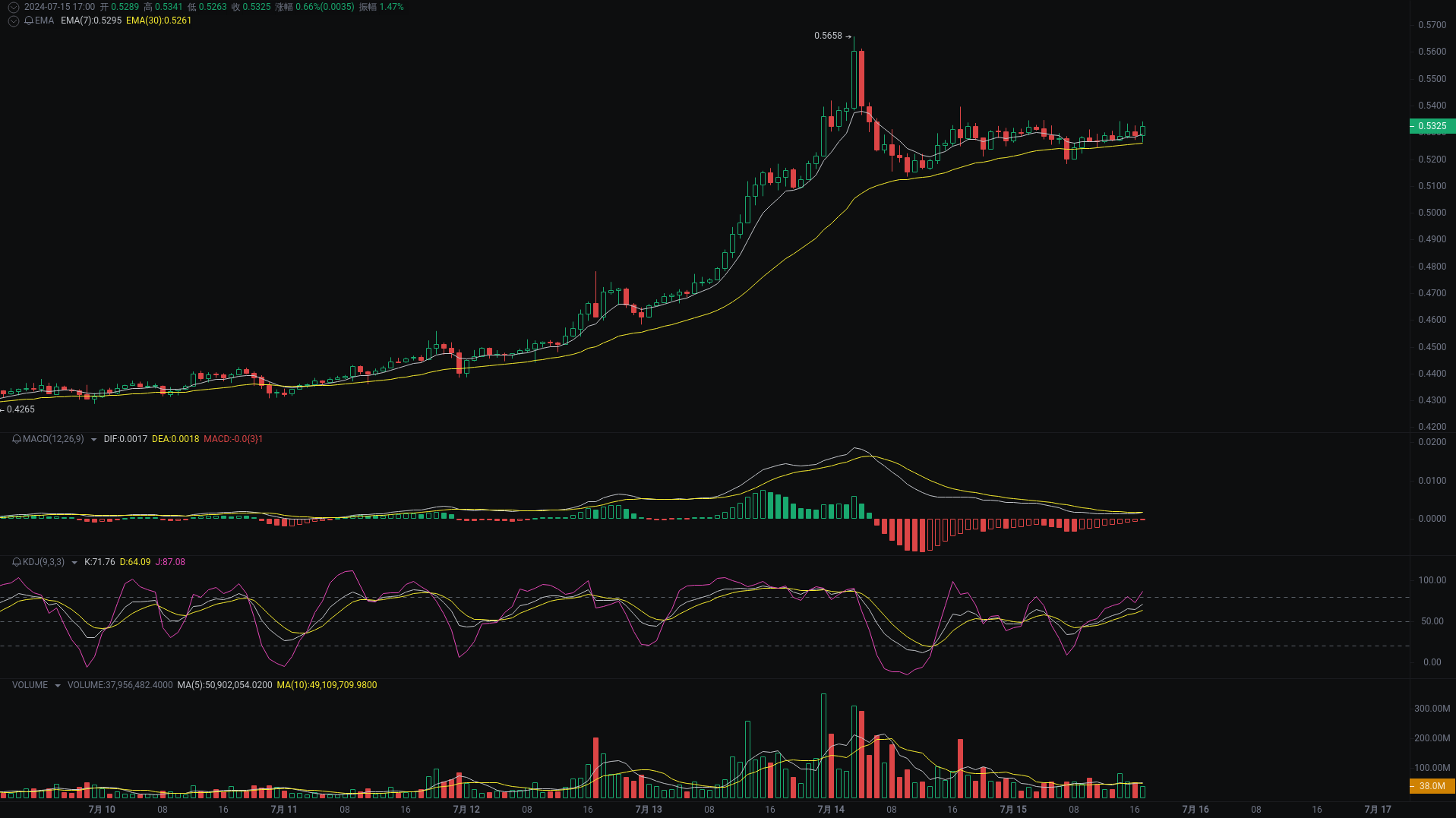Click the bell icon next to MACD(12,26,9)
1456x818 pixels.
(15, 439)
